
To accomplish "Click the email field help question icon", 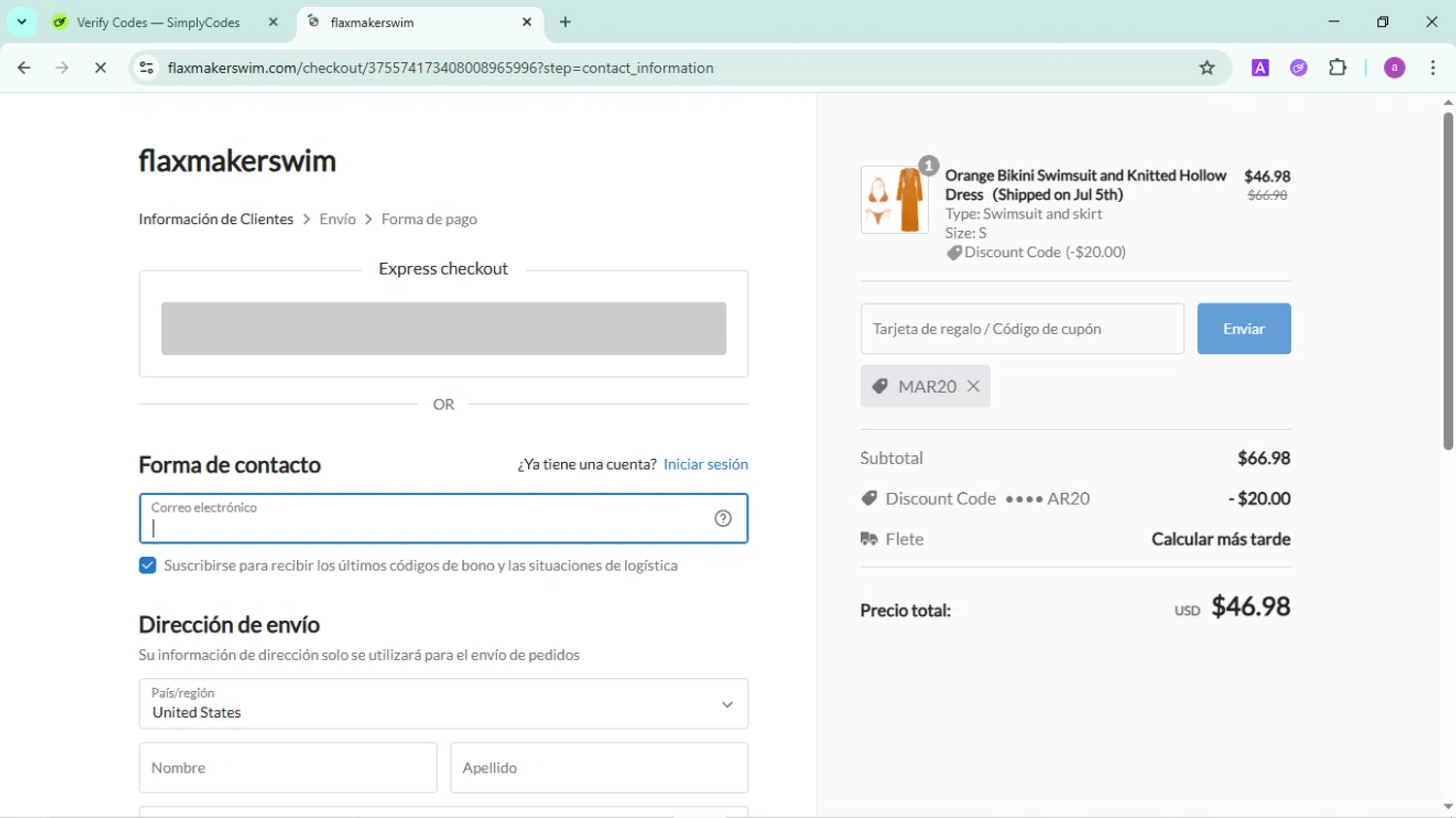I will coord(723,518).
